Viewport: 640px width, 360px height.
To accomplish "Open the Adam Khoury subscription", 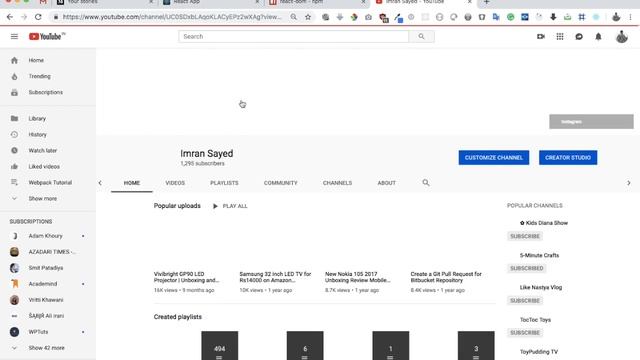I will tap(48, 236).
